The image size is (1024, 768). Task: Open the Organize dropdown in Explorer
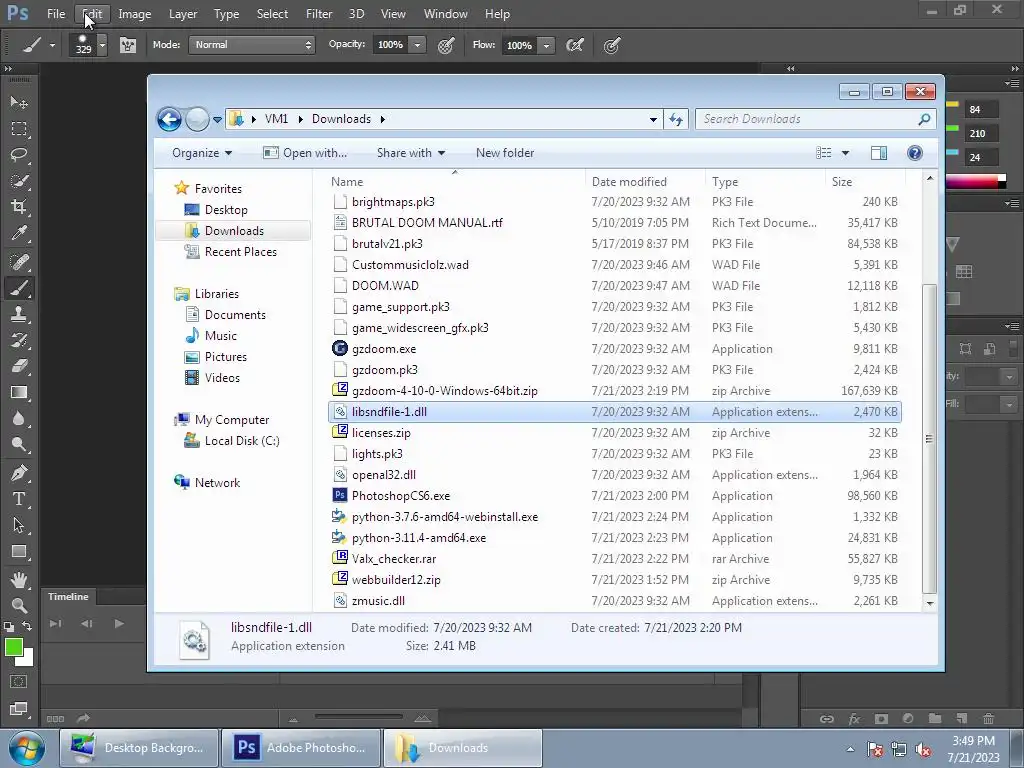point(202,153)
